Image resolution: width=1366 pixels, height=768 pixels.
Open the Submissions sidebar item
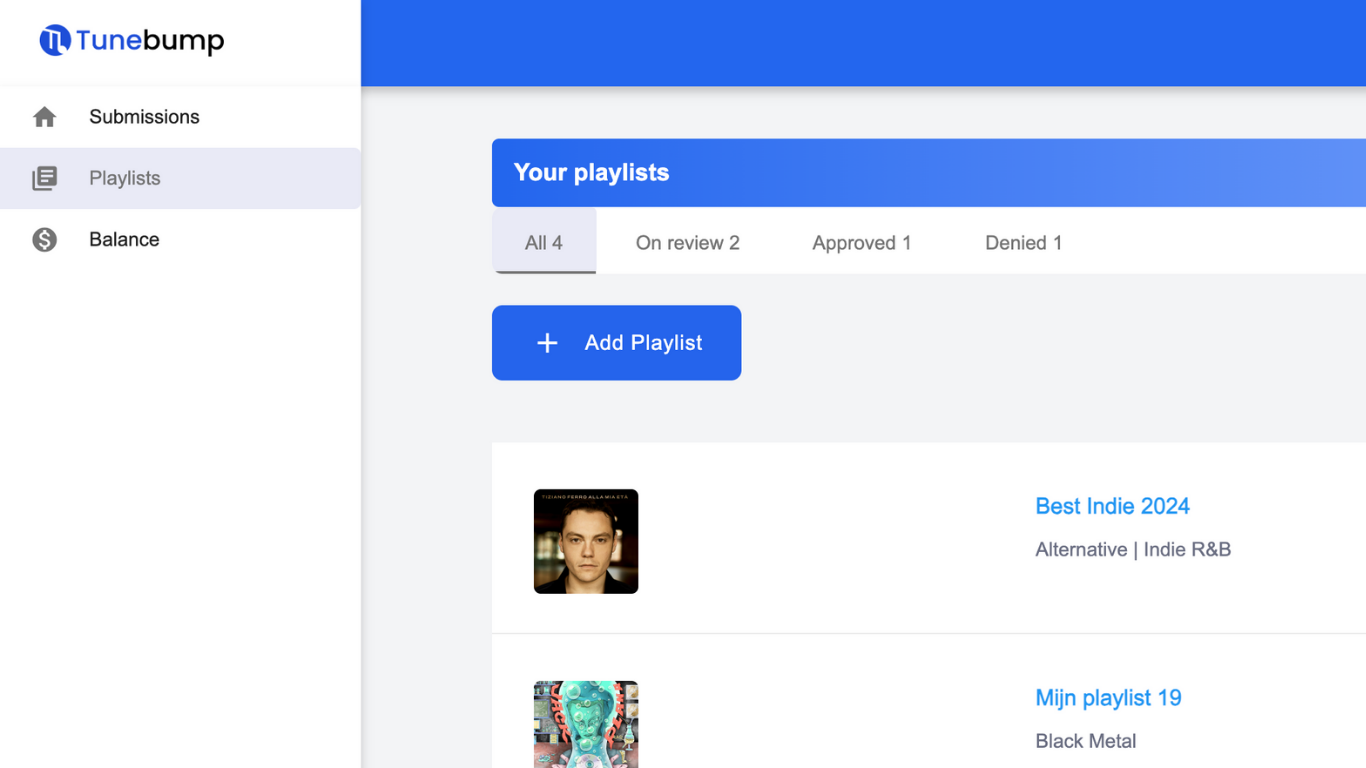coord(180,117)
